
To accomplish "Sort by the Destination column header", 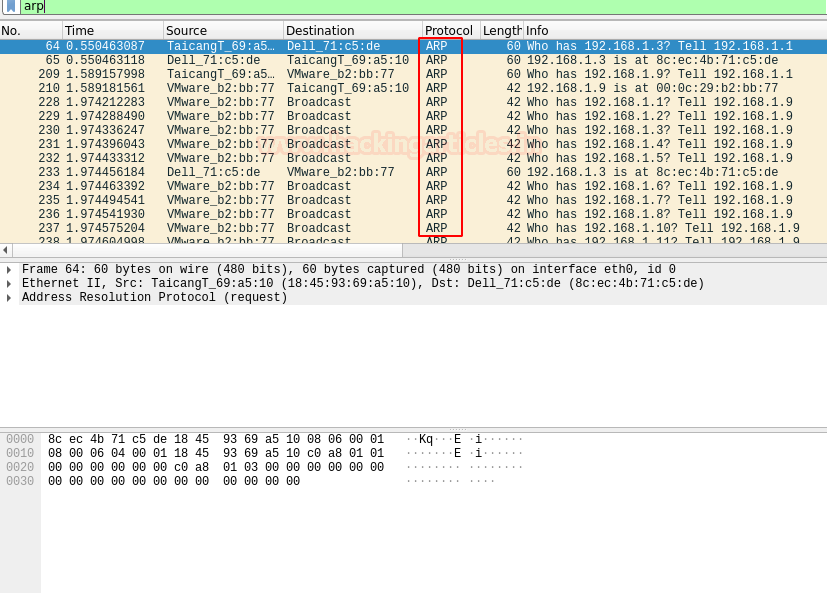I will click(x=353, y=31).
